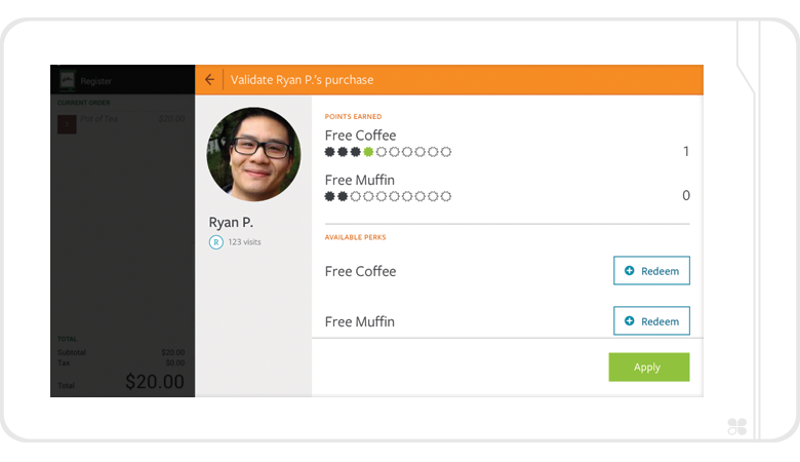Go back using the orange header arrow
Image resolution: width=800 pixels, height=462 pixels.
pos(209,80)
